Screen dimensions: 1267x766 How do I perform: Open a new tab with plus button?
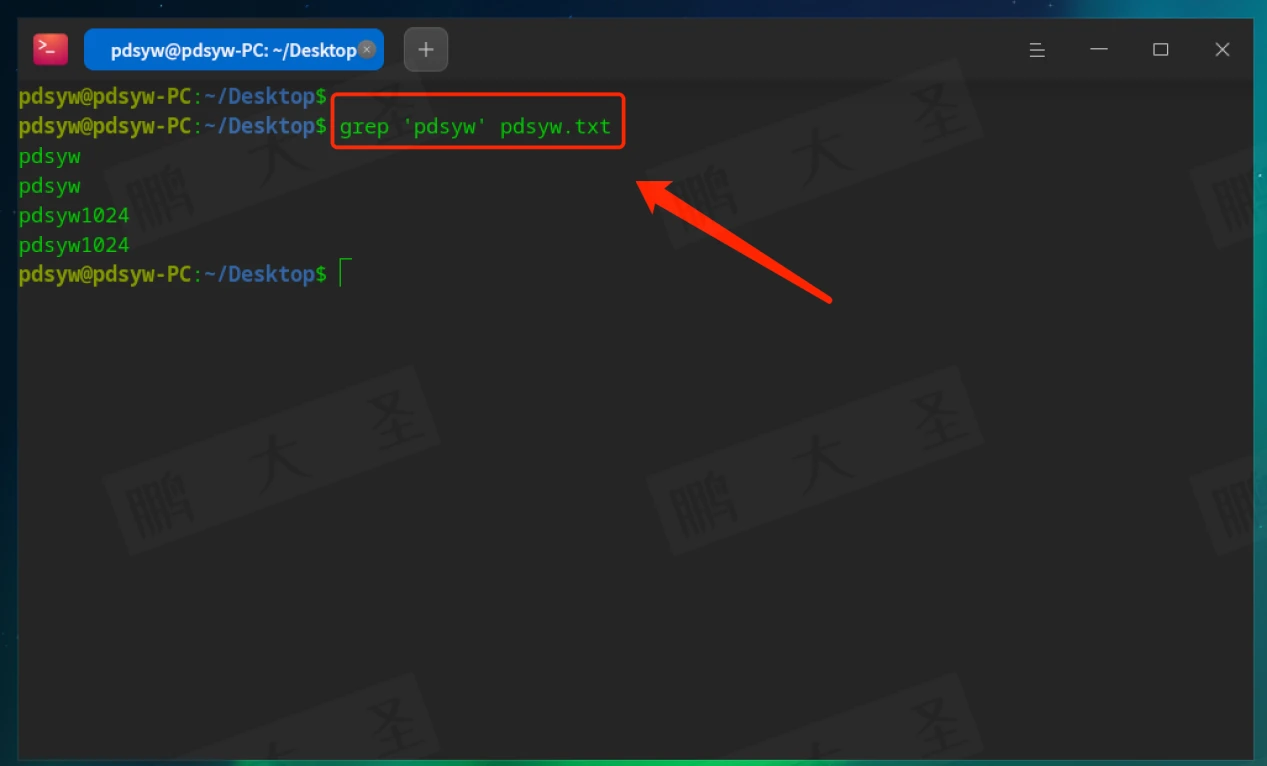(426, 49)
